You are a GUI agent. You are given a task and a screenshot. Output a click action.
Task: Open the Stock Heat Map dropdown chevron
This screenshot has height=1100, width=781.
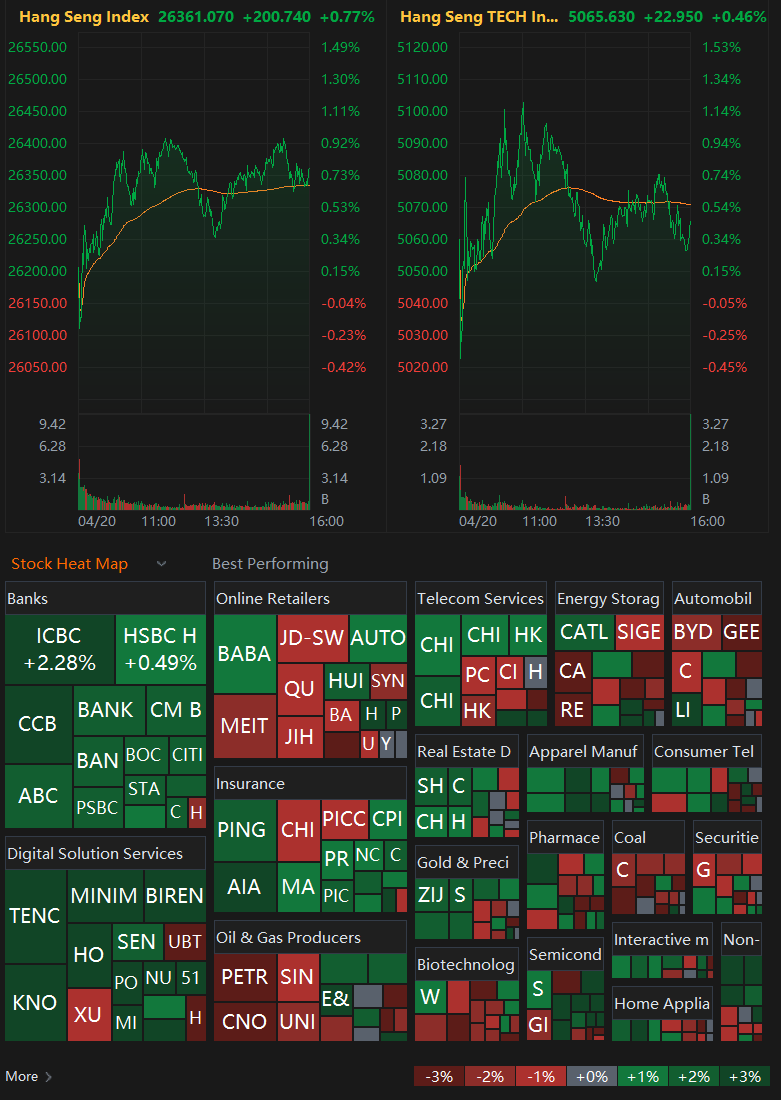pyautogui.click(x=161, y=564)
